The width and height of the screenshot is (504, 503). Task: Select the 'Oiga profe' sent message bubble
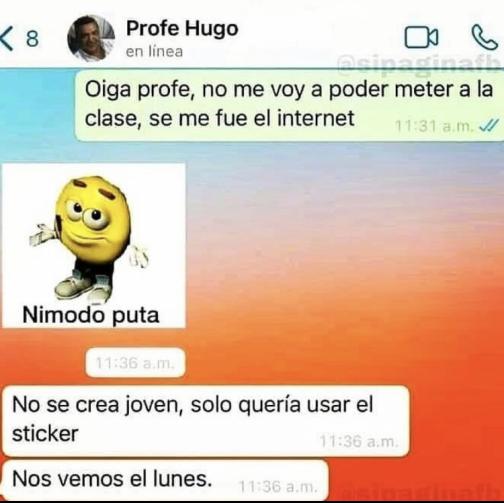[289, 106]
